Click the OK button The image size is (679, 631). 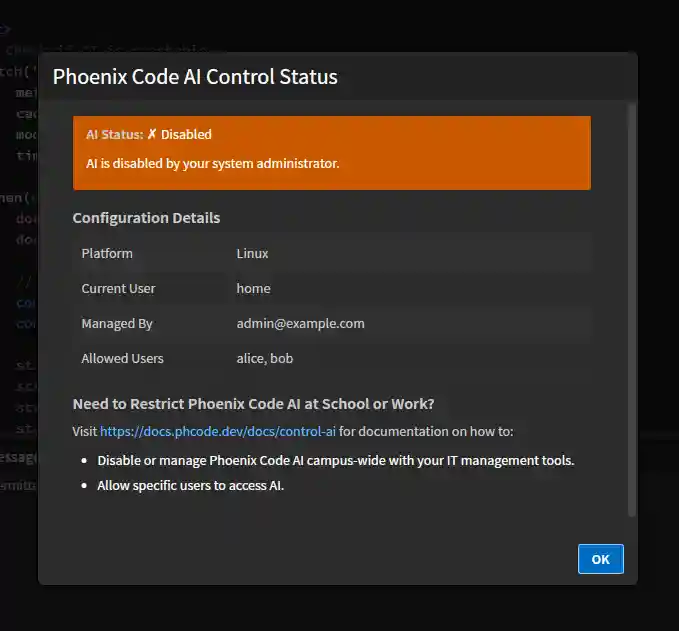600,559
